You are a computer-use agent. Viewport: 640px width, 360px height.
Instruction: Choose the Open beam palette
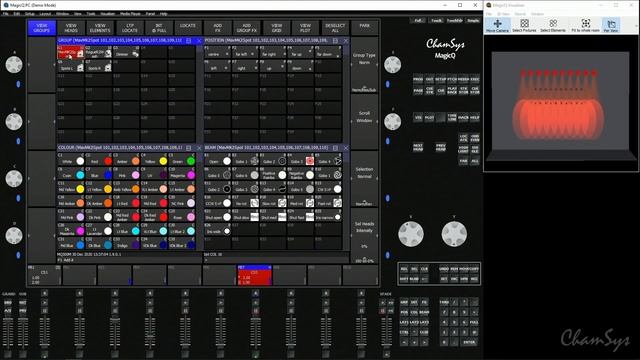[218, 160]
